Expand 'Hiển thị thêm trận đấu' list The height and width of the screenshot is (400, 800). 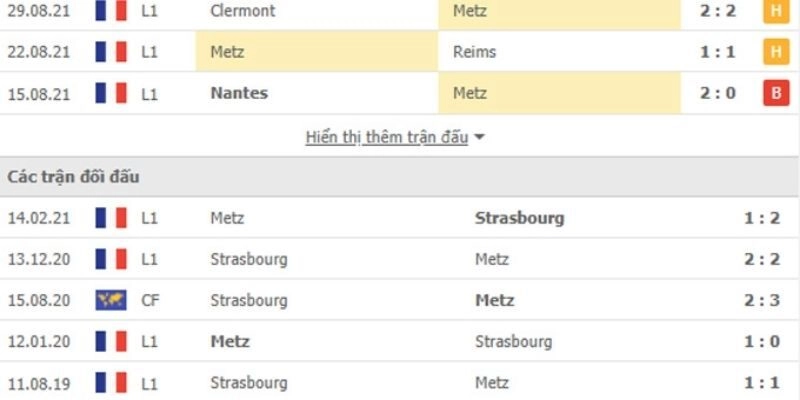point(386,138)
